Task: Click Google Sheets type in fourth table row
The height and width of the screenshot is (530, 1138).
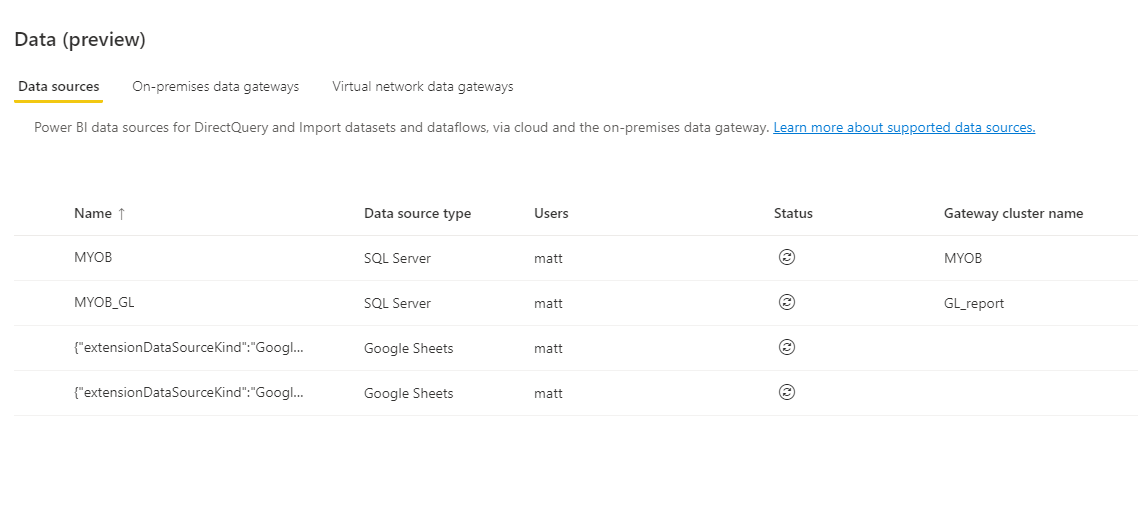Action: click(x=409, y=394)
